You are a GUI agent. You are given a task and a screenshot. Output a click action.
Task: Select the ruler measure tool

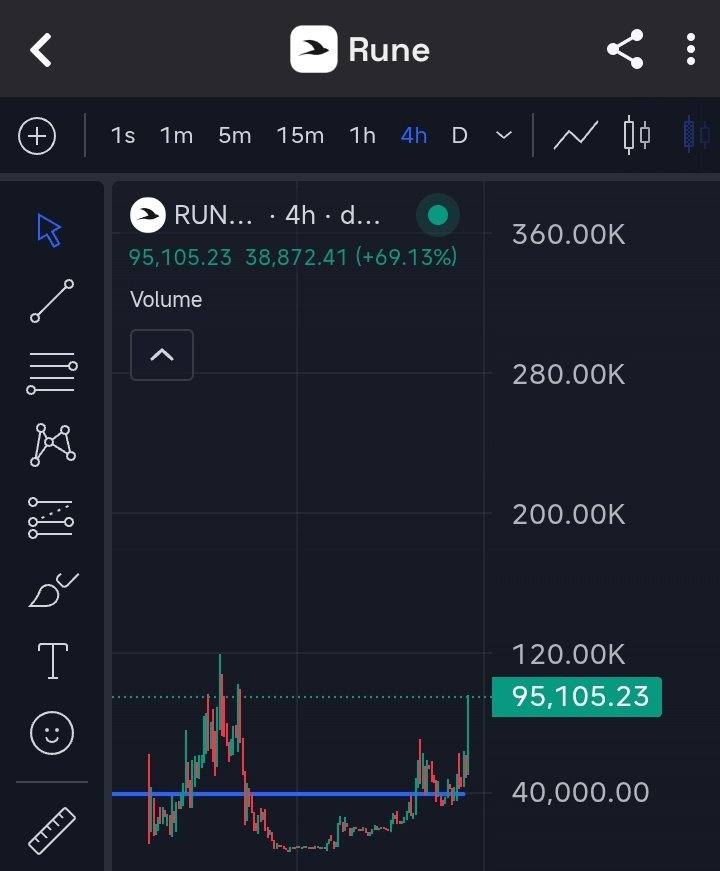coord(52,830)
